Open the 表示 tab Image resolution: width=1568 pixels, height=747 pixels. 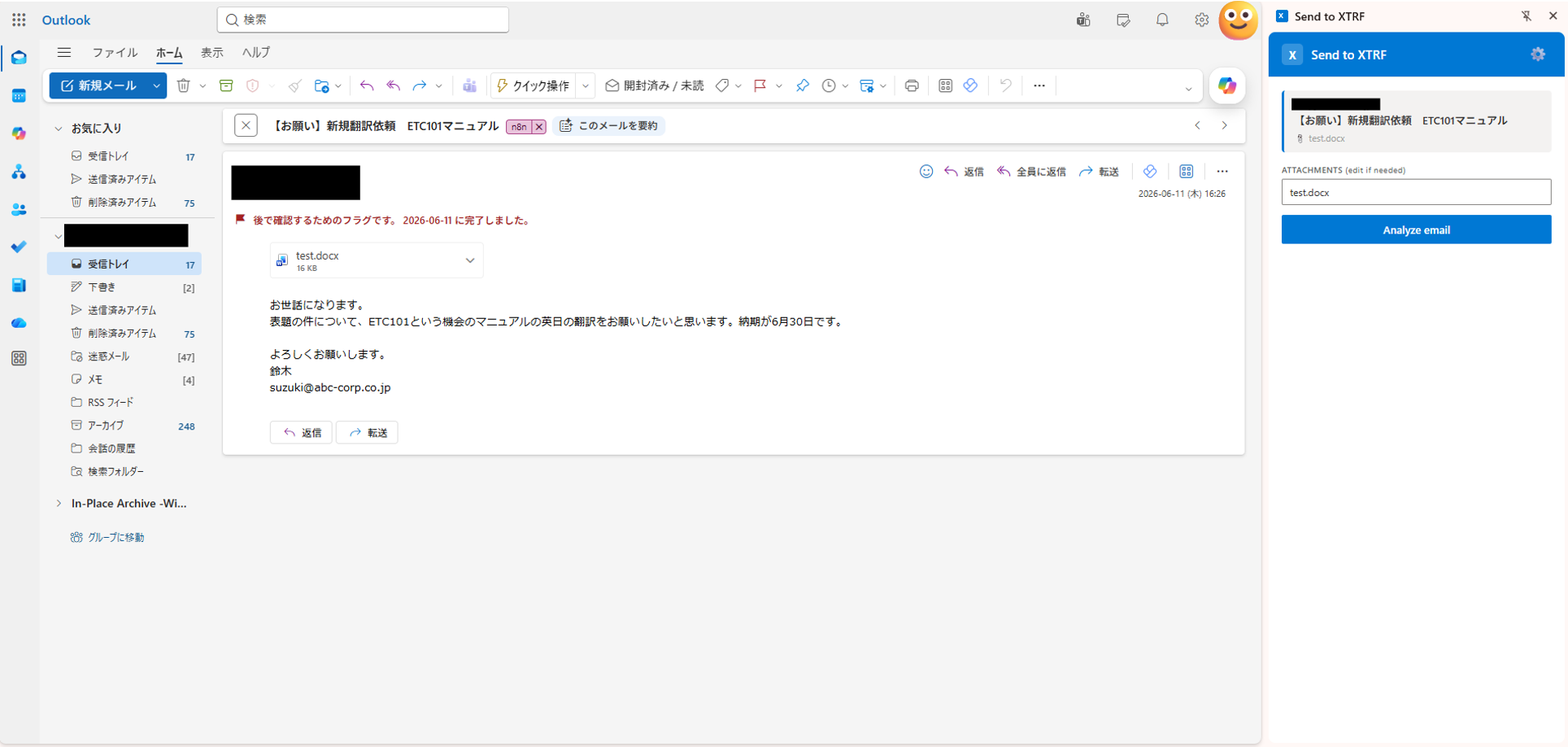[212, 52]
